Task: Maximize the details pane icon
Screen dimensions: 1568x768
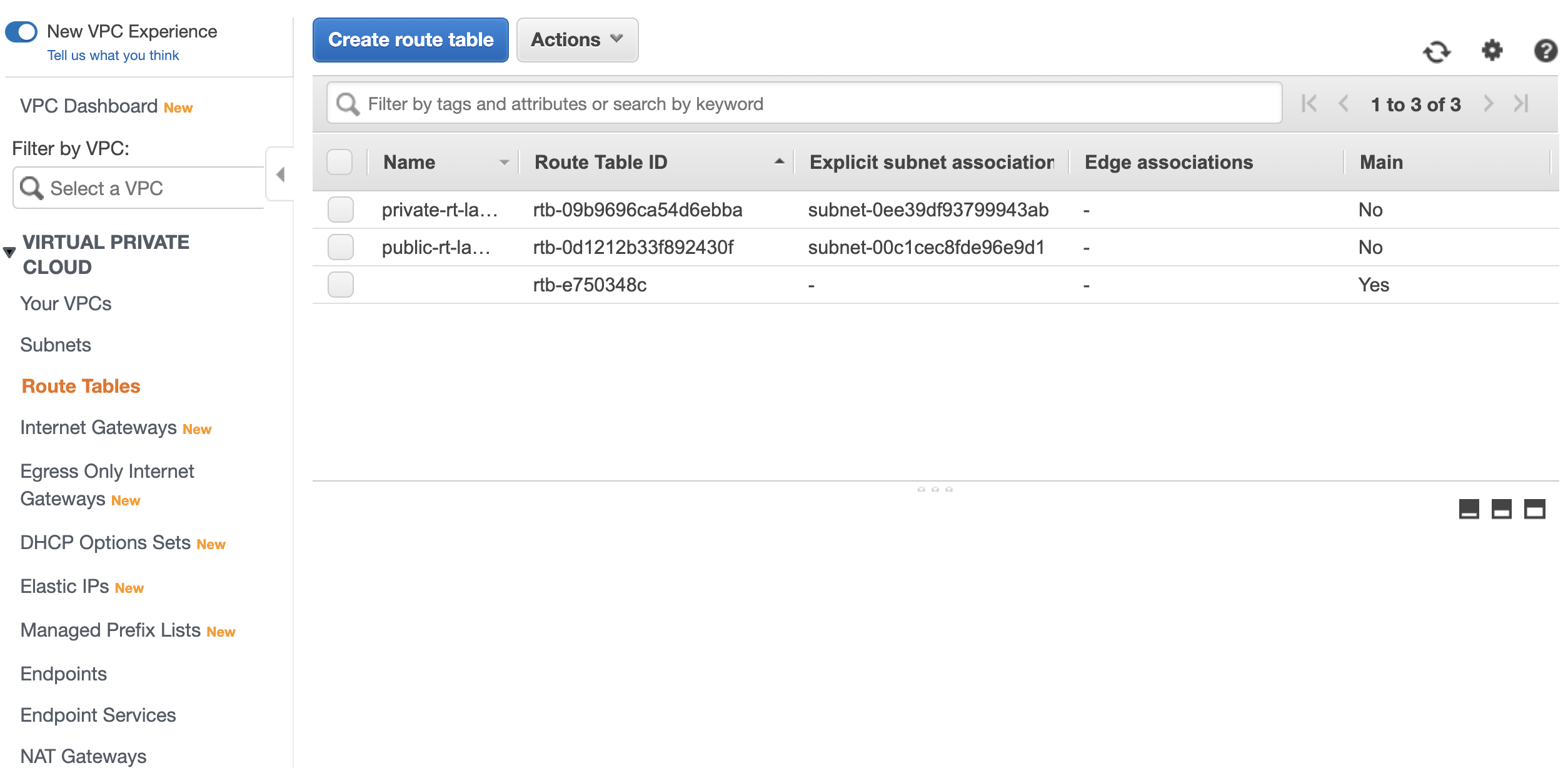Action: 1534,509
